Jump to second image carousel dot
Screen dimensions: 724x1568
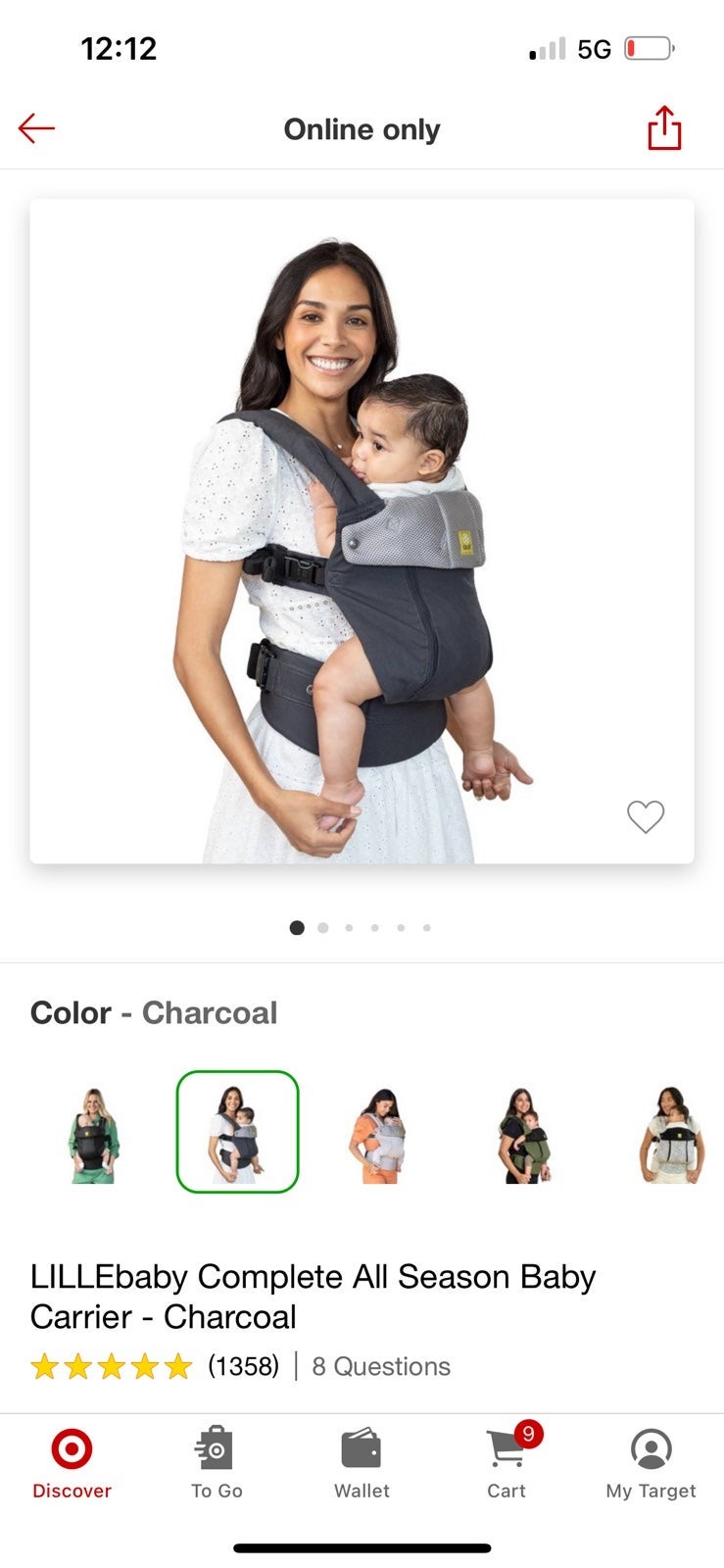tap(323, 928)
